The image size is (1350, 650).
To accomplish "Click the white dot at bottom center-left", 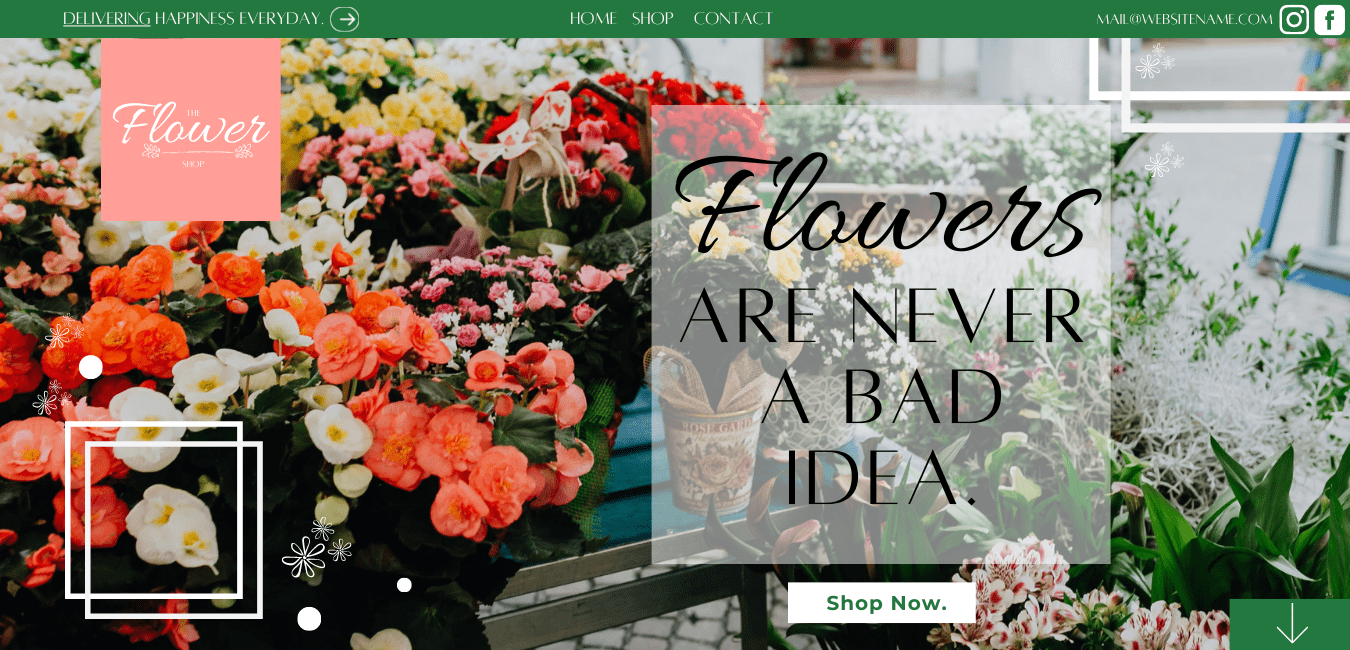I will click(309, 619).
